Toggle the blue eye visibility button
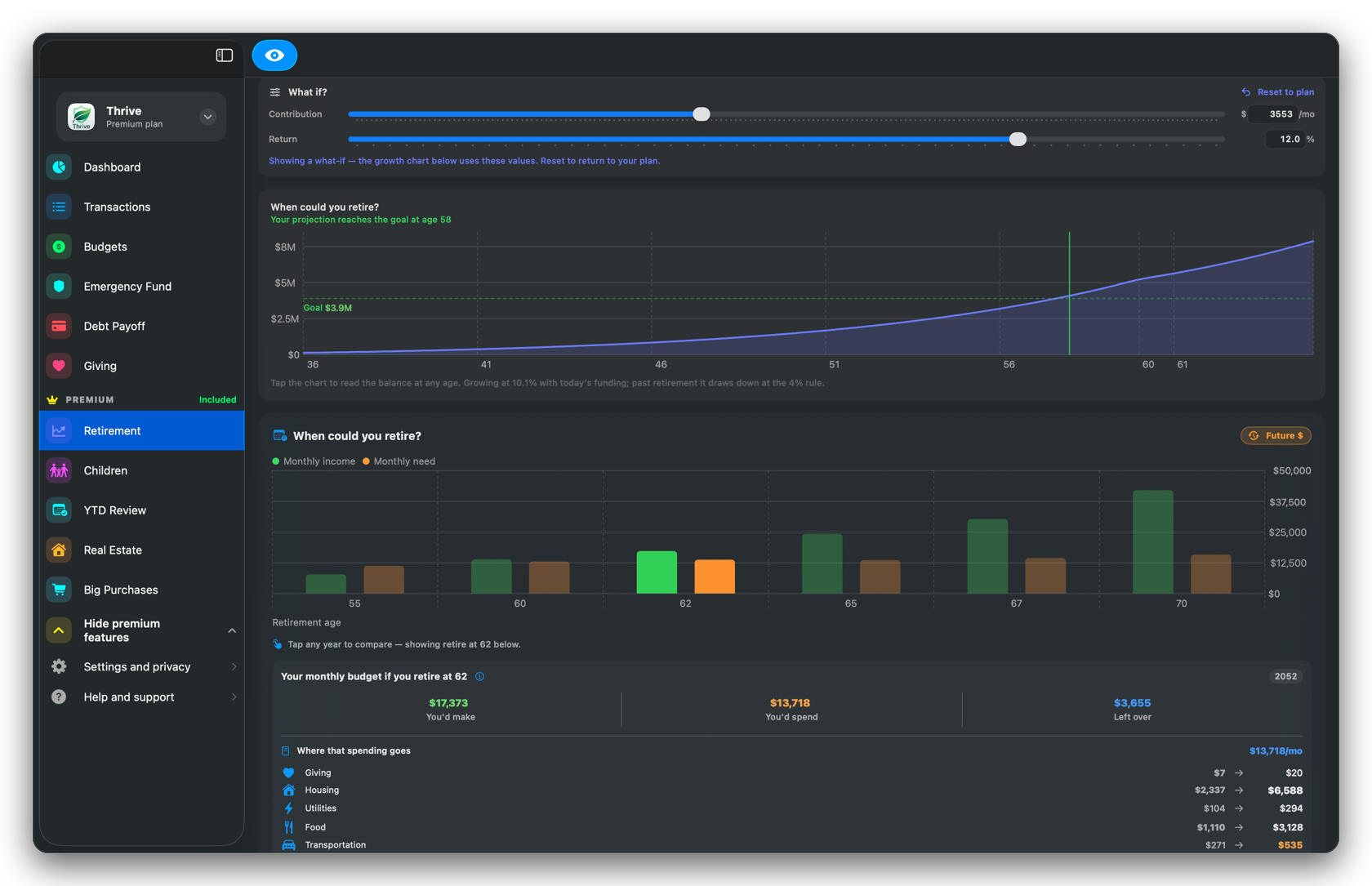1372x886 pixels. point(274,56)
